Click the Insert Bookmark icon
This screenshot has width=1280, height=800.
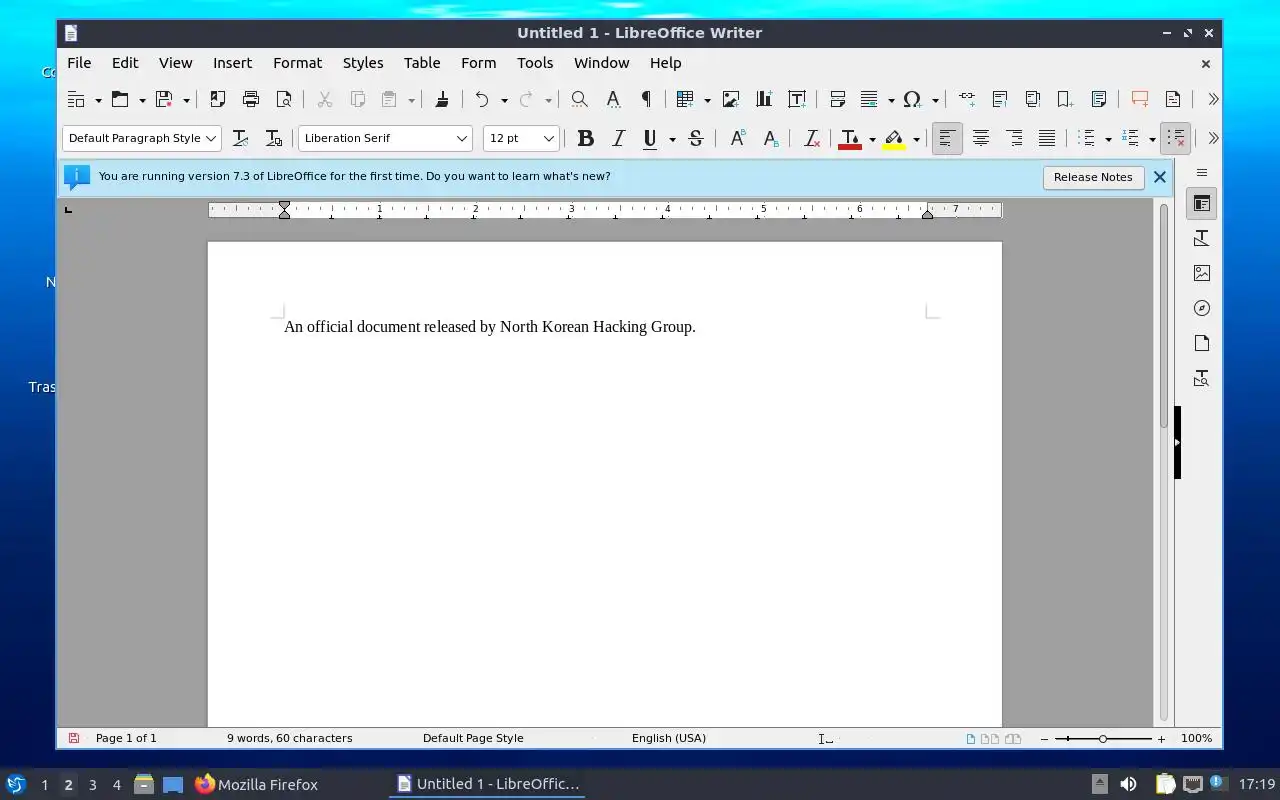tap(1066, 99)
